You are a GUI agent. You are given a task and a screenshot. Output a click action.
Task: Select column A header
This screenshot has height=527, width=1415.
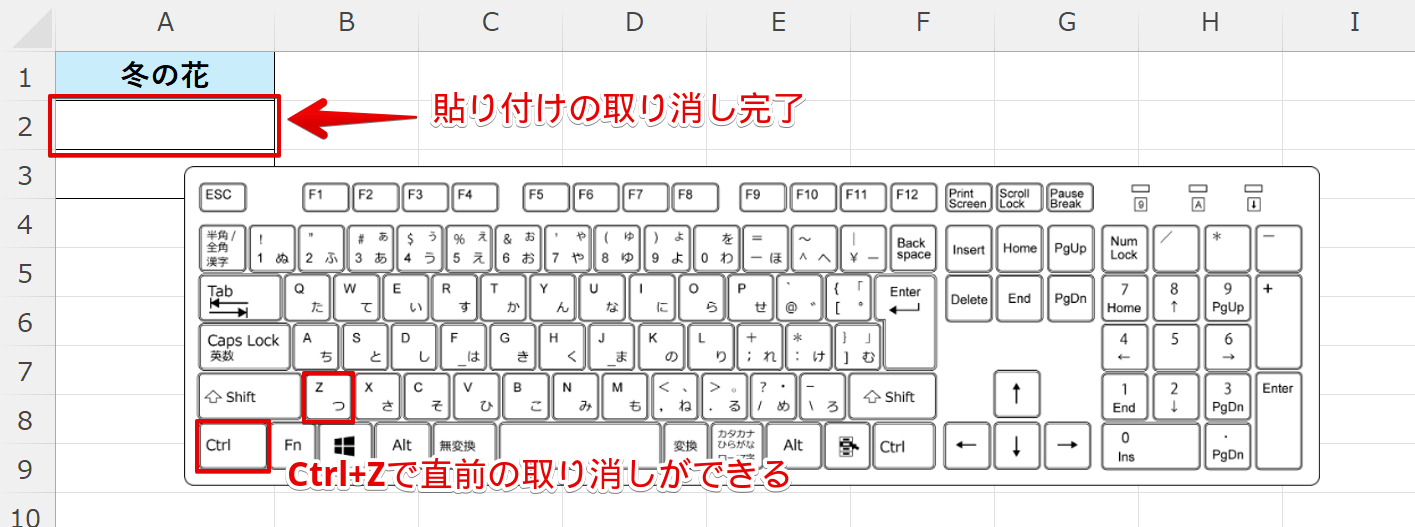coord(165,23)
